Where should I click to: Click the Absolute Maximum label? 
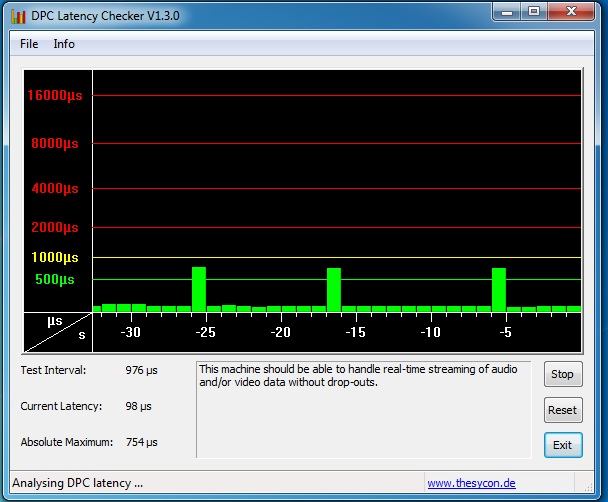click(67, 442)
